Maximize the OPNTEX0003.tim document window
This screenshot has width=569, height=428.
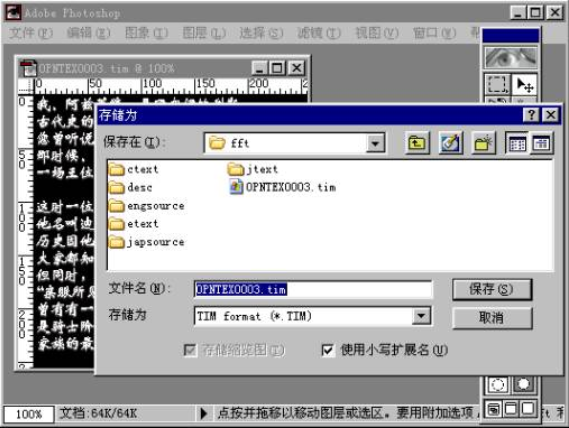[x=278, y=68]
